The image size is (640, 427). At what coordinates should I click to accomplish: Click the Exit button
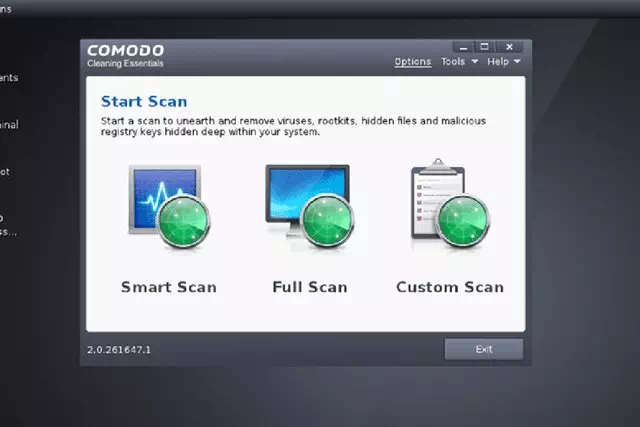click(x=484, y=349)
